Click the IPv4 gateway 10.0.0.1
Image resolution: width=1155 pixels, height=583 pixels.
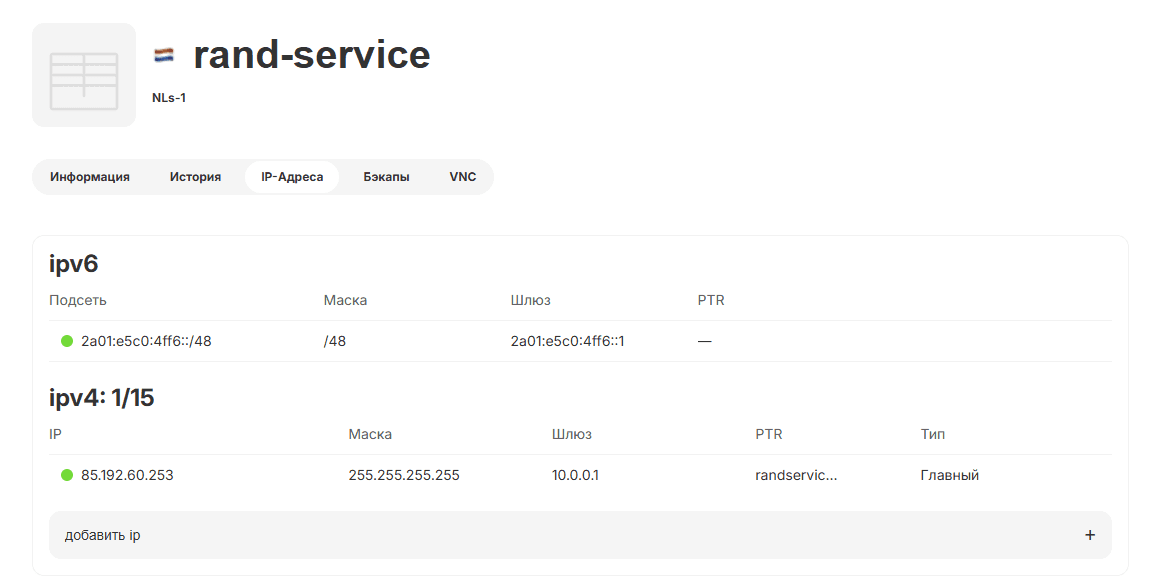(575, 475)
